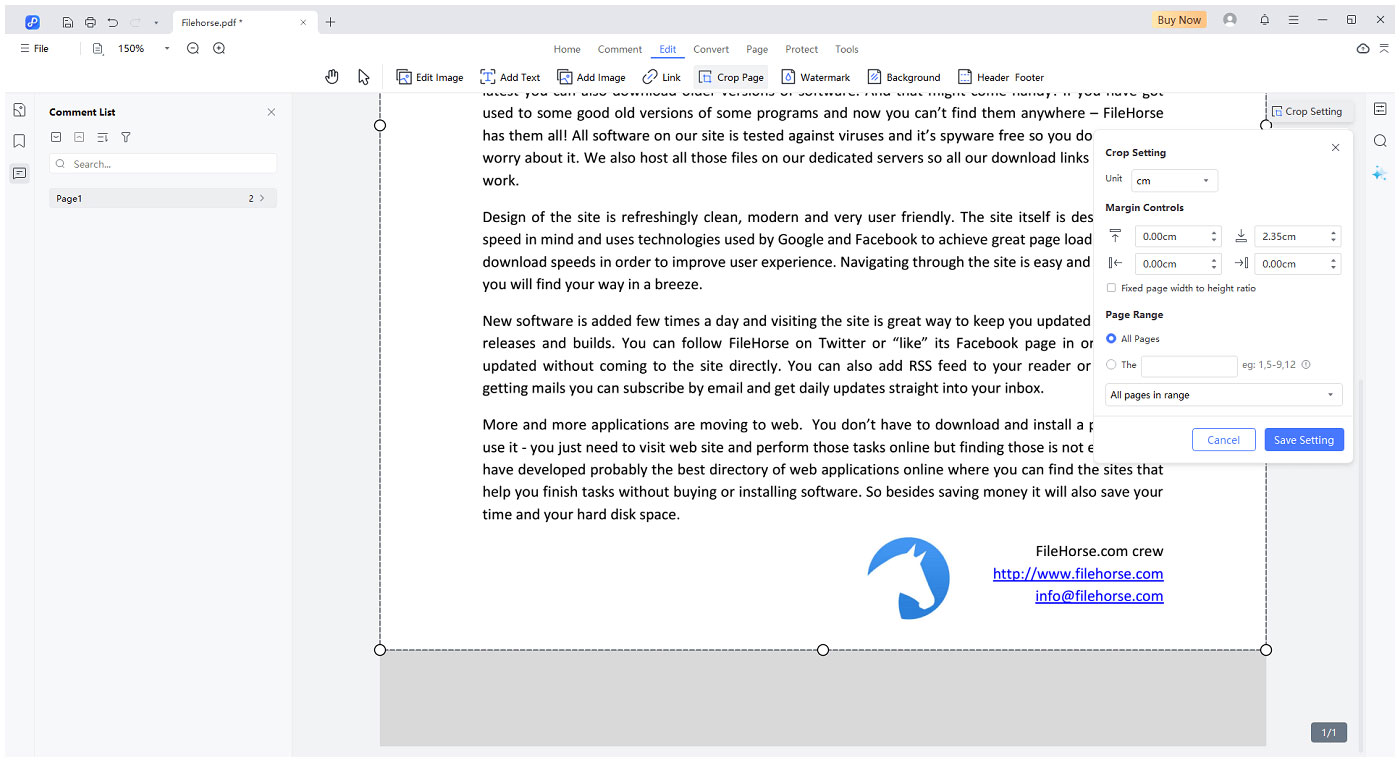The image size is (1400, 762).
Task: Open search from right sidebar magnifier
Action: [1380, 141]
